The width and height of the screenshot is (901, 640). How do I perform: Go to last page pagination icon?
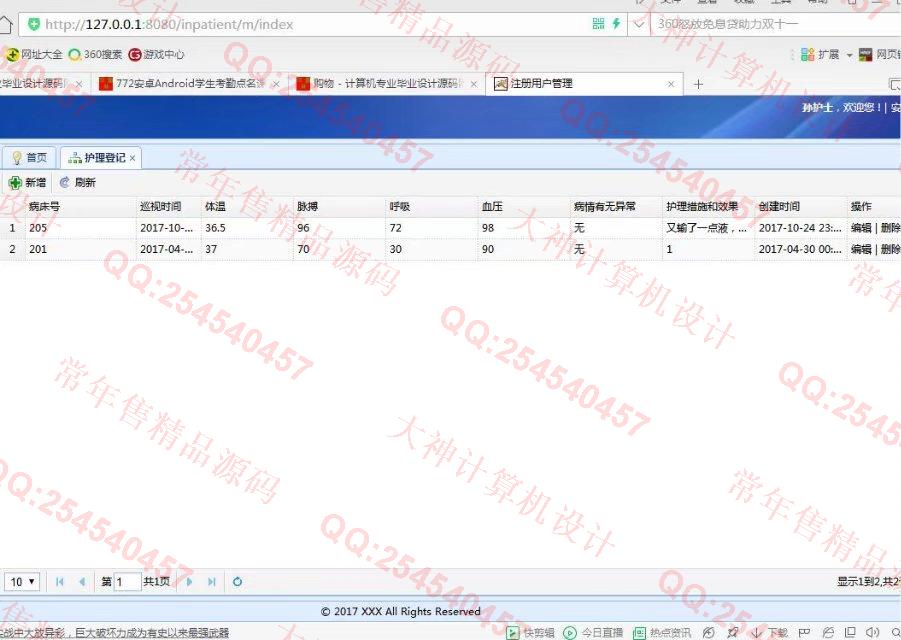[211, 582]
